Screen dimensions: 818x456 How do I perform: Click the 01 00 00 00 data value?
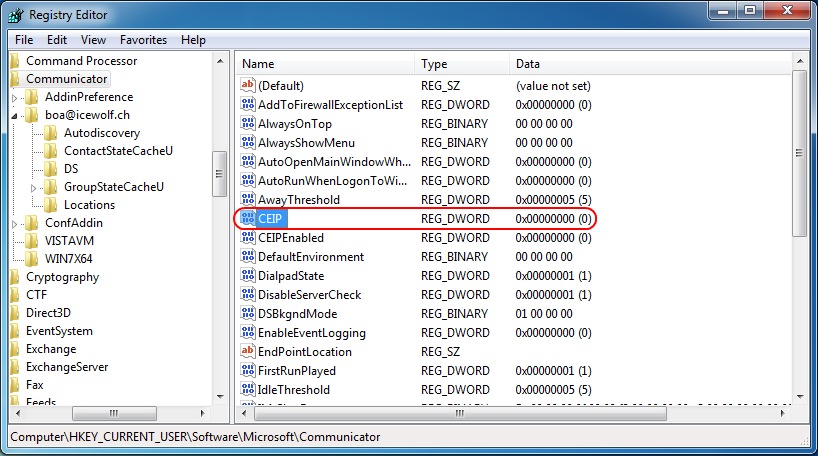point(544,314)
